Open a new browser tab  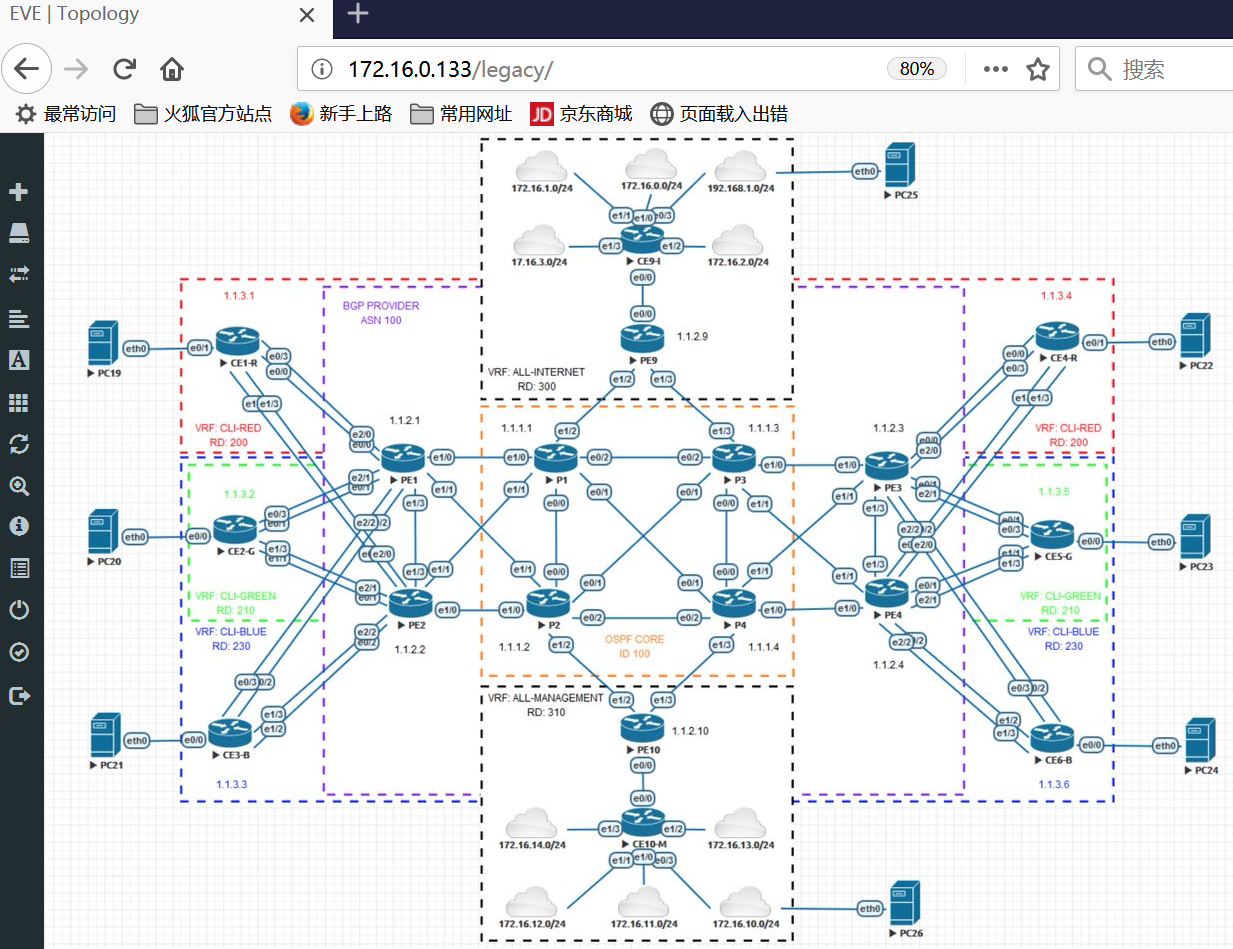(x=357, y=13)
